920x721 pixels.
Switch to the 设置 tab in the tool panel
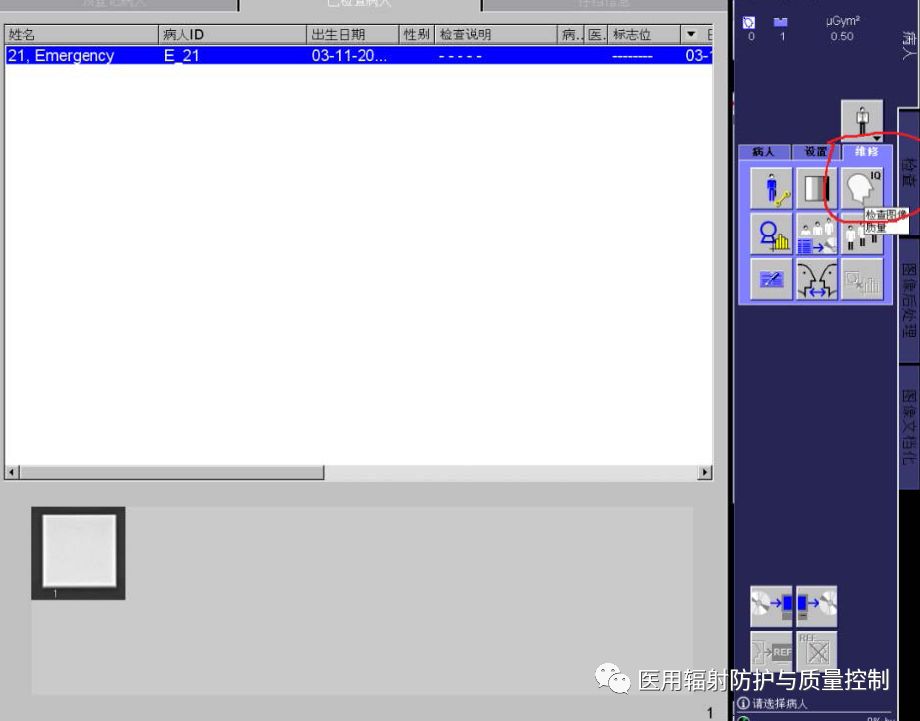click(816, 152)
